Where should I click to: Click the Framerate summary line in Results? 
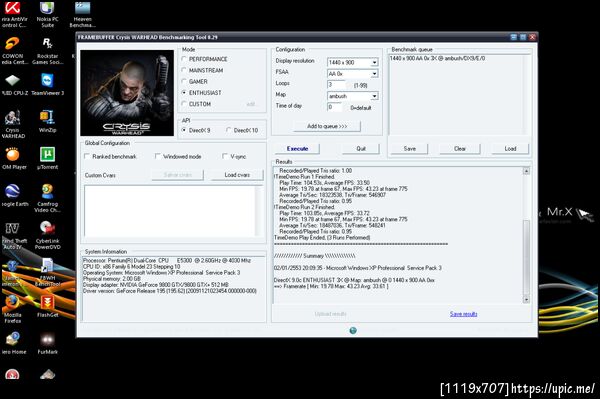tap(331, 286)
